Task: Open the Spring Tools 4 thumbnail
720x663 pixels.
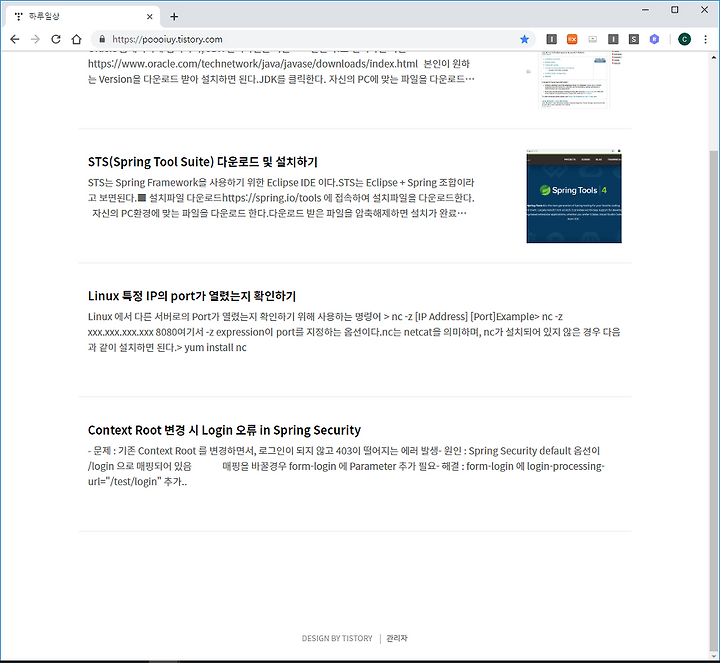Action: [574, 196]
